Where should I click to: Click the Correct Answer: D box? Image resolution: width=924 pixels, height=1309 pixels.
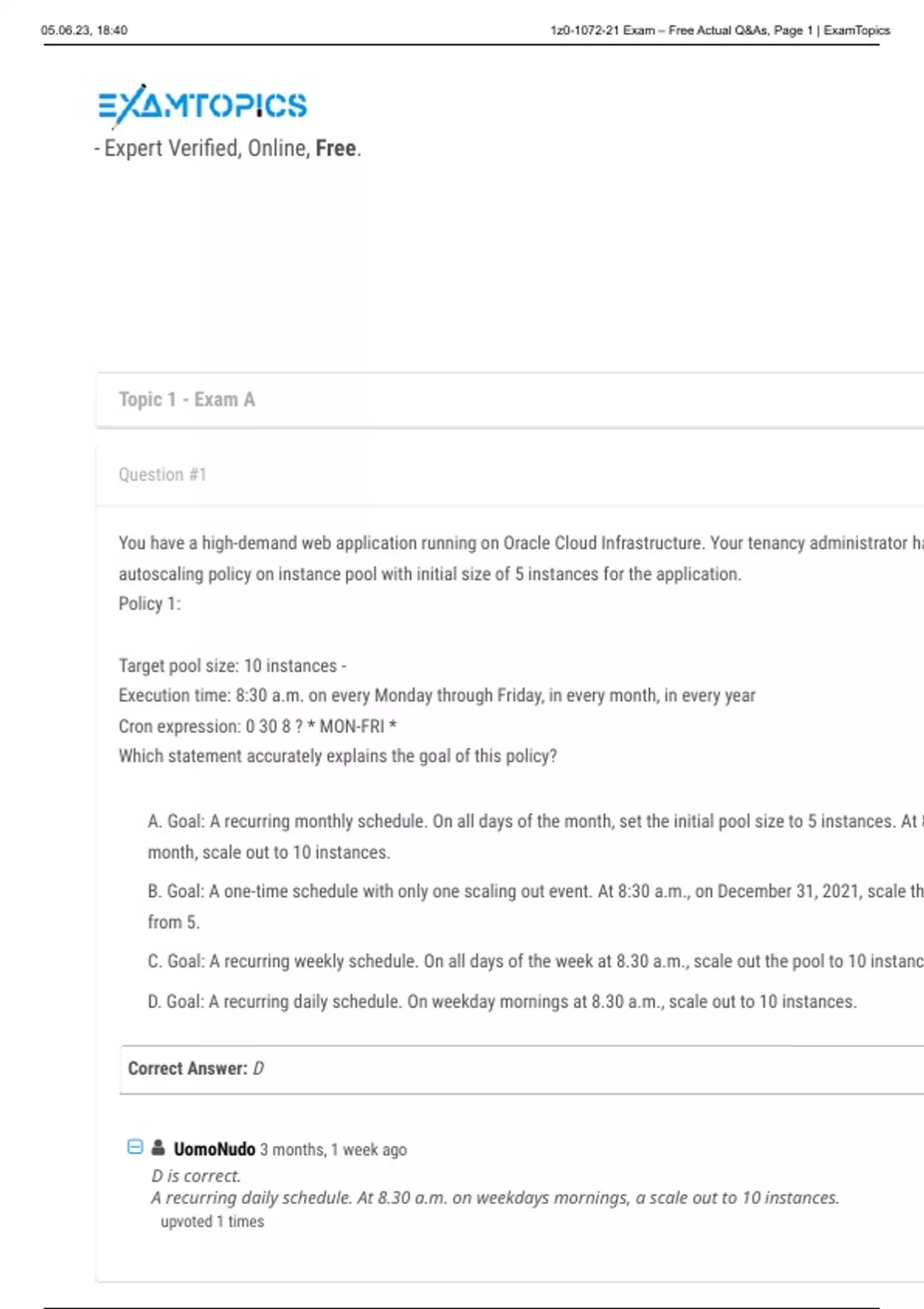[x=196, y=1069]
